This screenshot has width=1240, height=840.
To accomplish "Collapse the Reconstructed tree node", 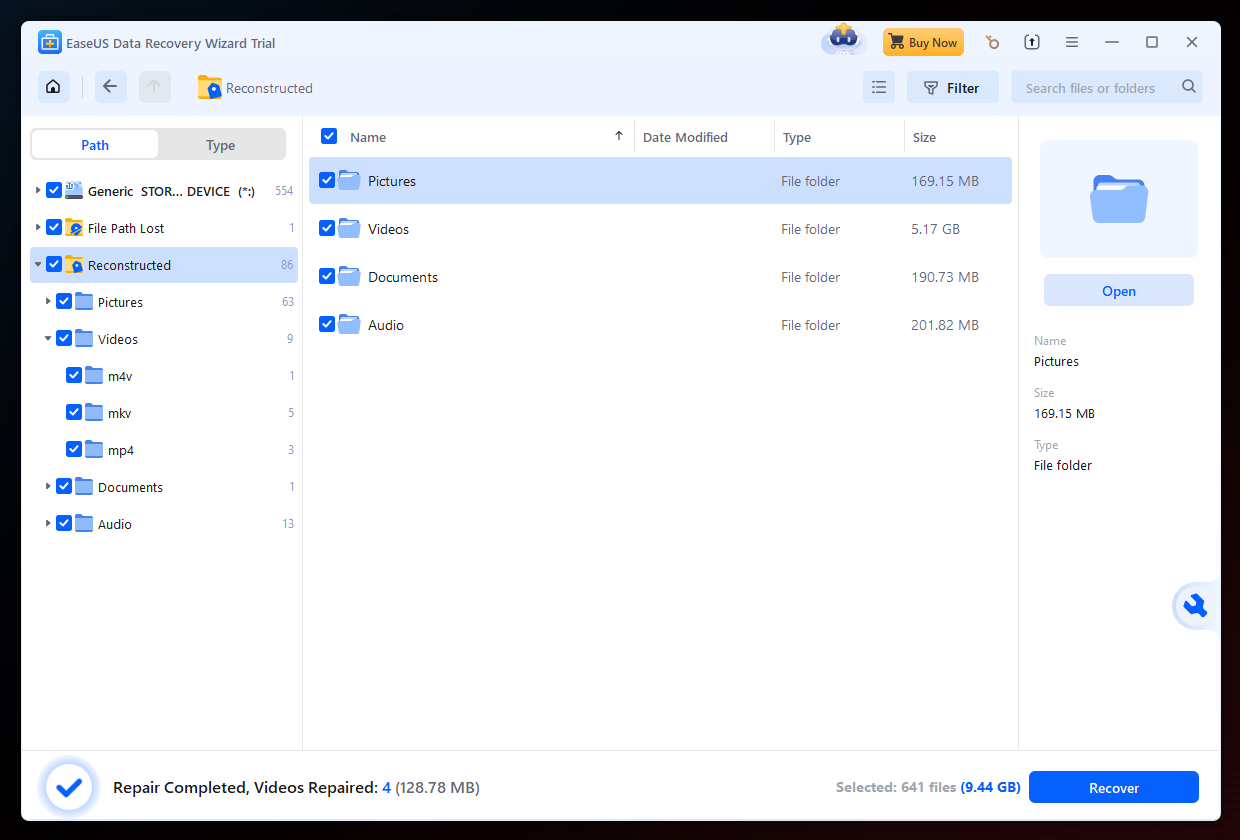I will coord(38,265).
